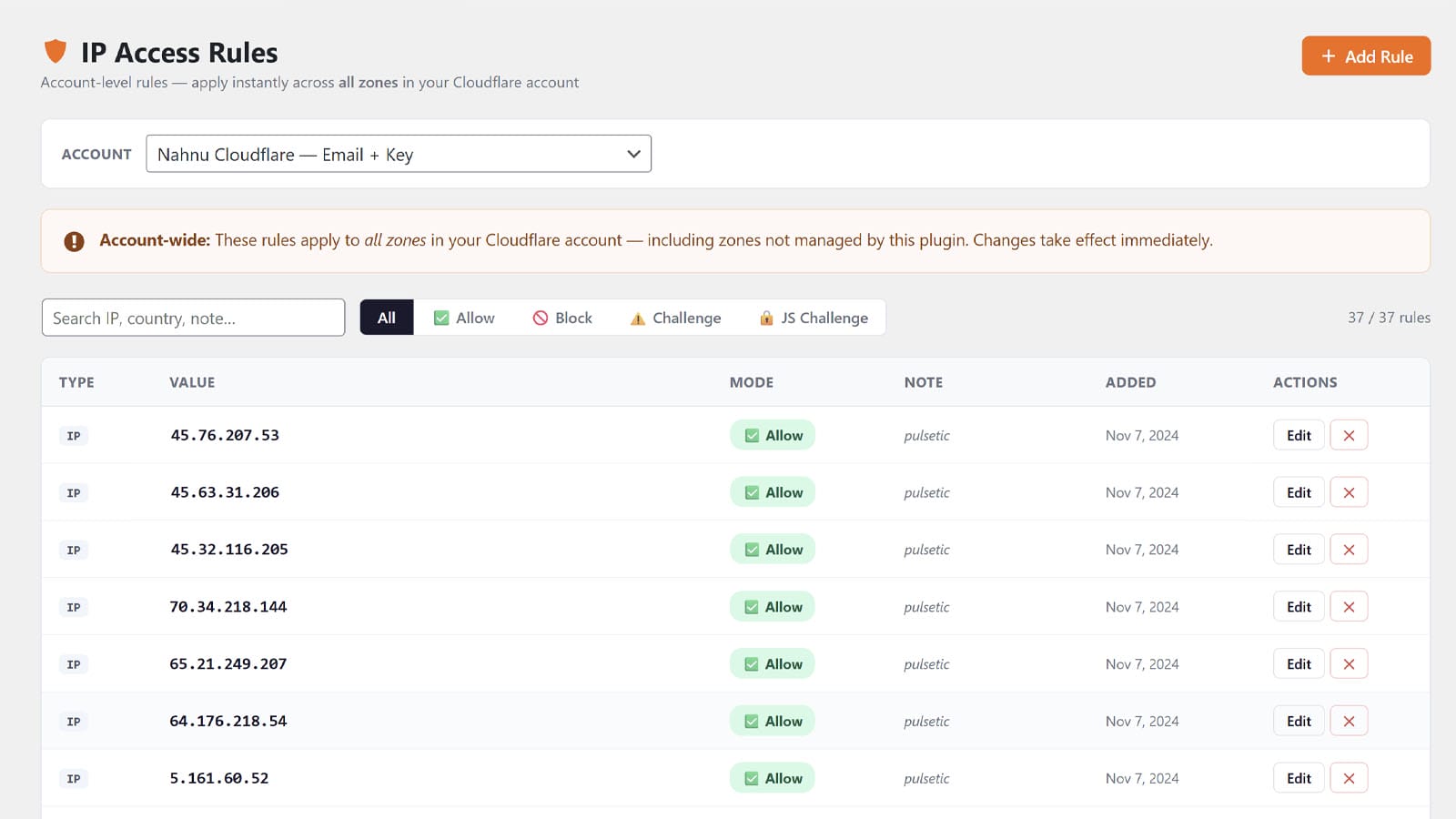1456x819 pixels.
Task: Click the Add Rule button
Action: [x=1366, y=56]
